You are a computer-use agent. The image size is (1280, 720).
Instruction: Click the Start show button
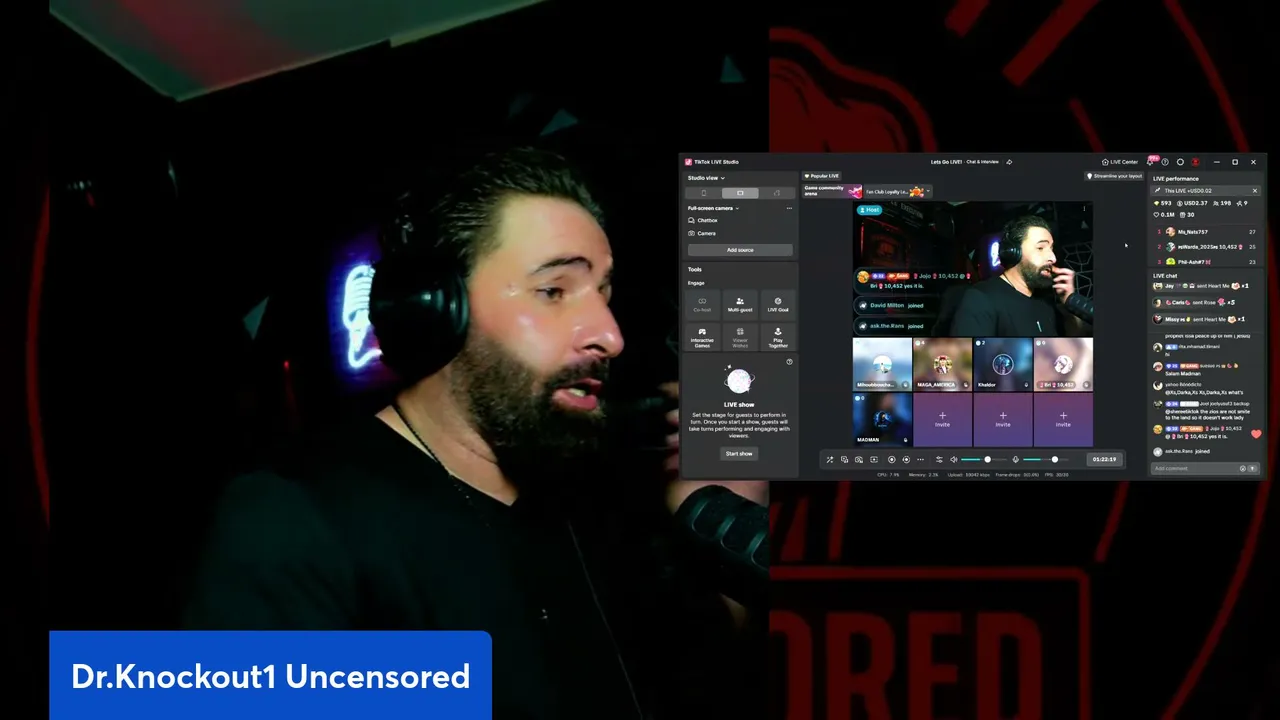(739, 453)
